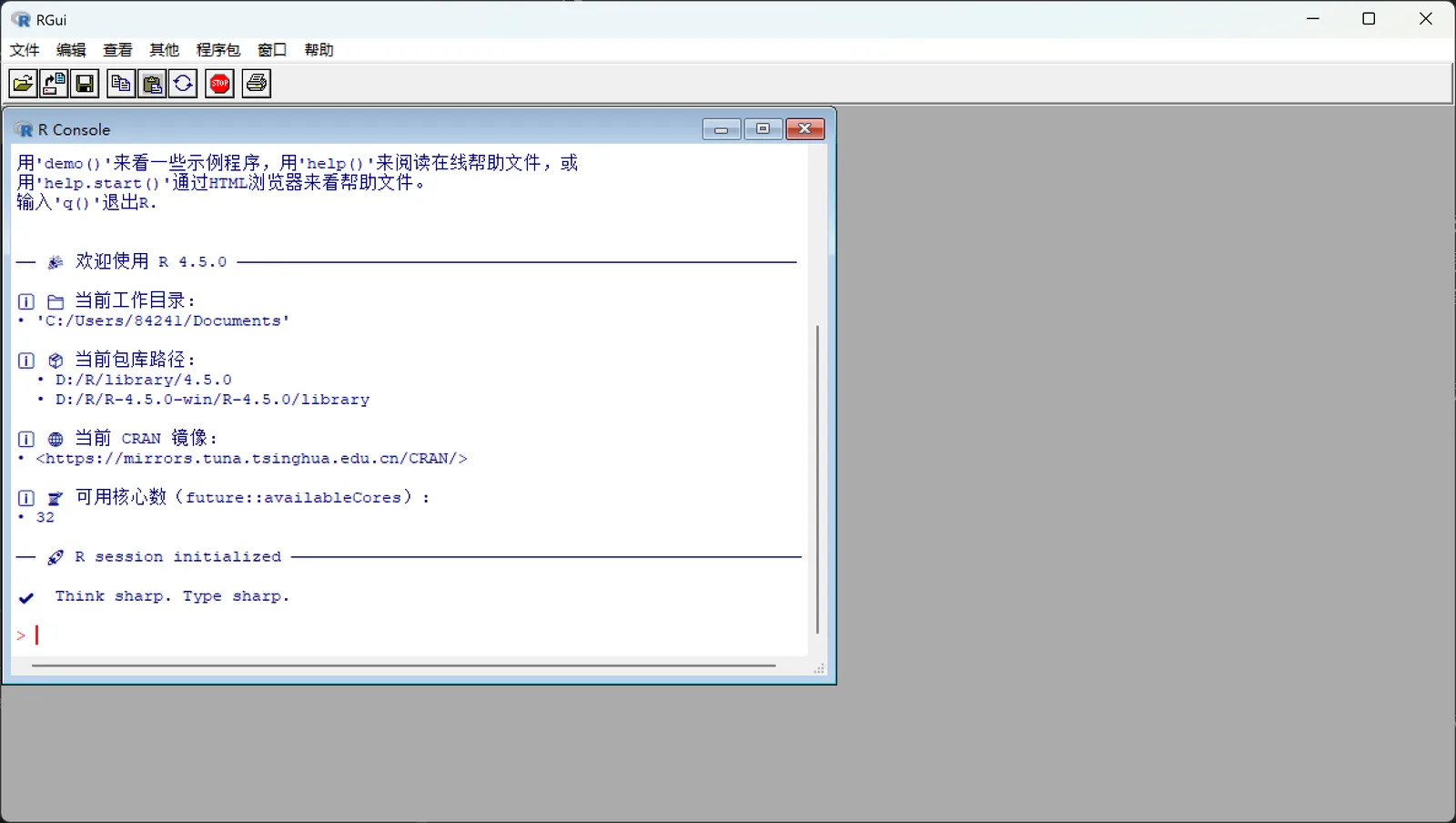This screenshot has height=823, width=1456.
Task: Click the R Console horizontal scrollbar
Action: click(404, 666)
